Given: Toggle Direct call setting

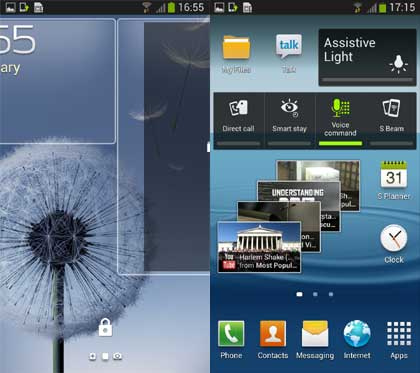Looking at the screenshot, I should 238,121.
